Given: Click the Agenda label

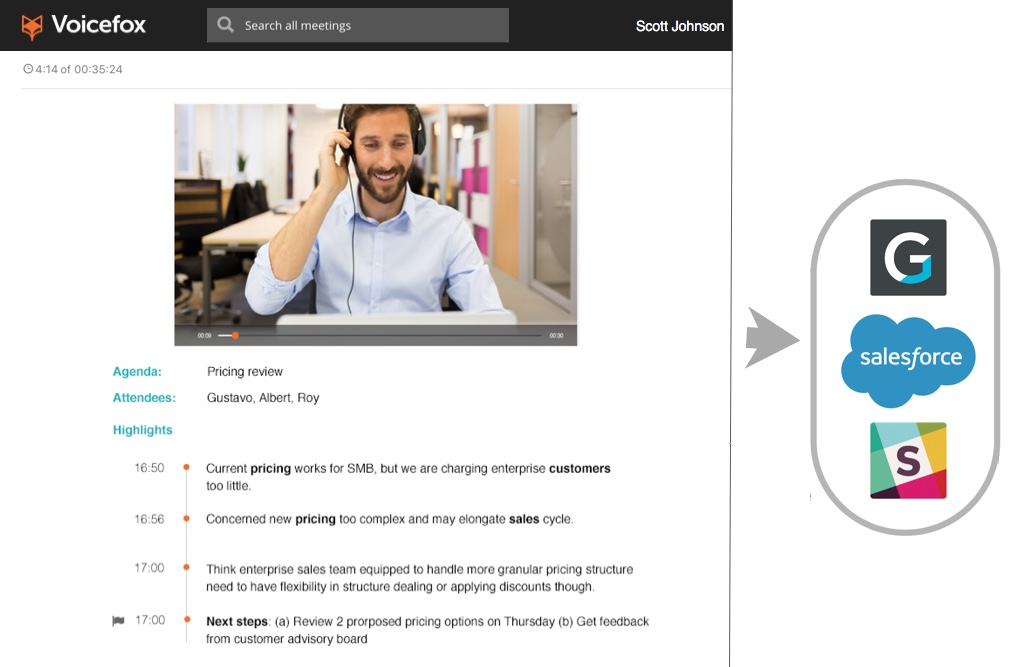Looking at the screenshot, I should tap(137, 372).
